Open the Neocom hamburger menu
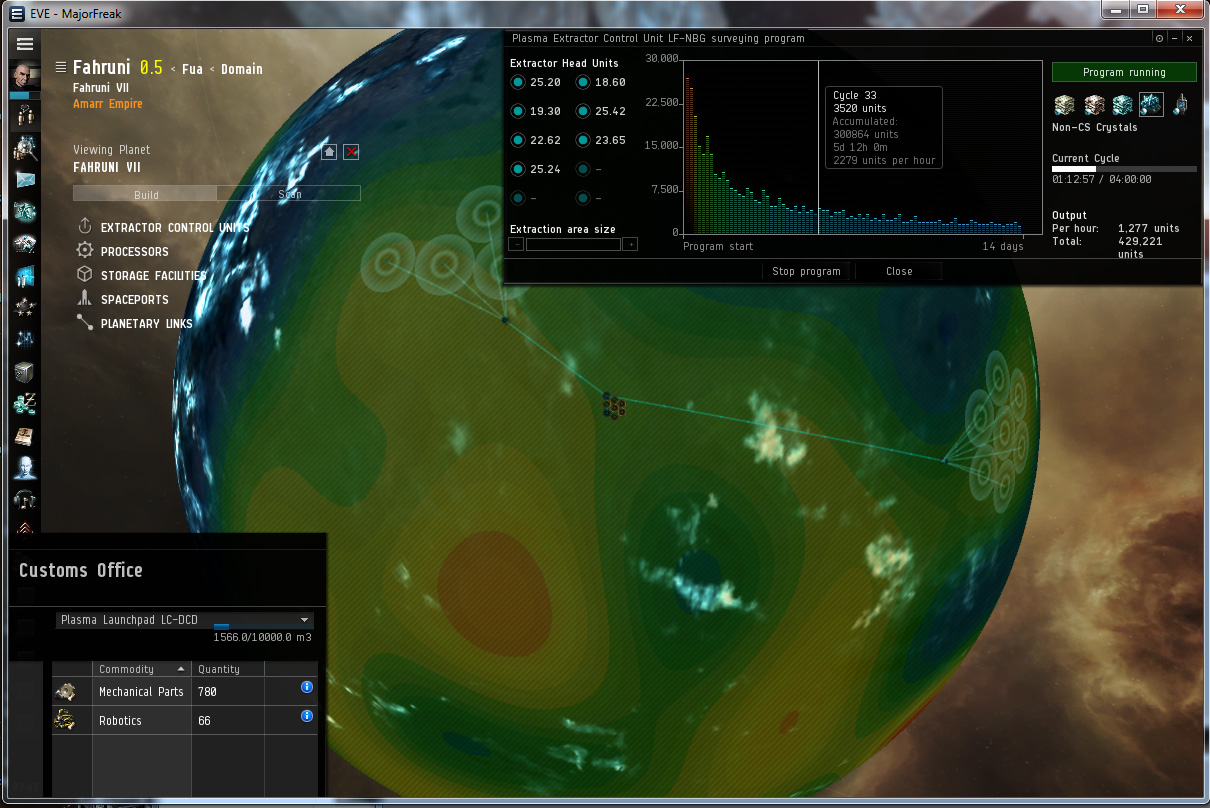The width and height of the screenshot is (1210, 808). tap(25, 44)
